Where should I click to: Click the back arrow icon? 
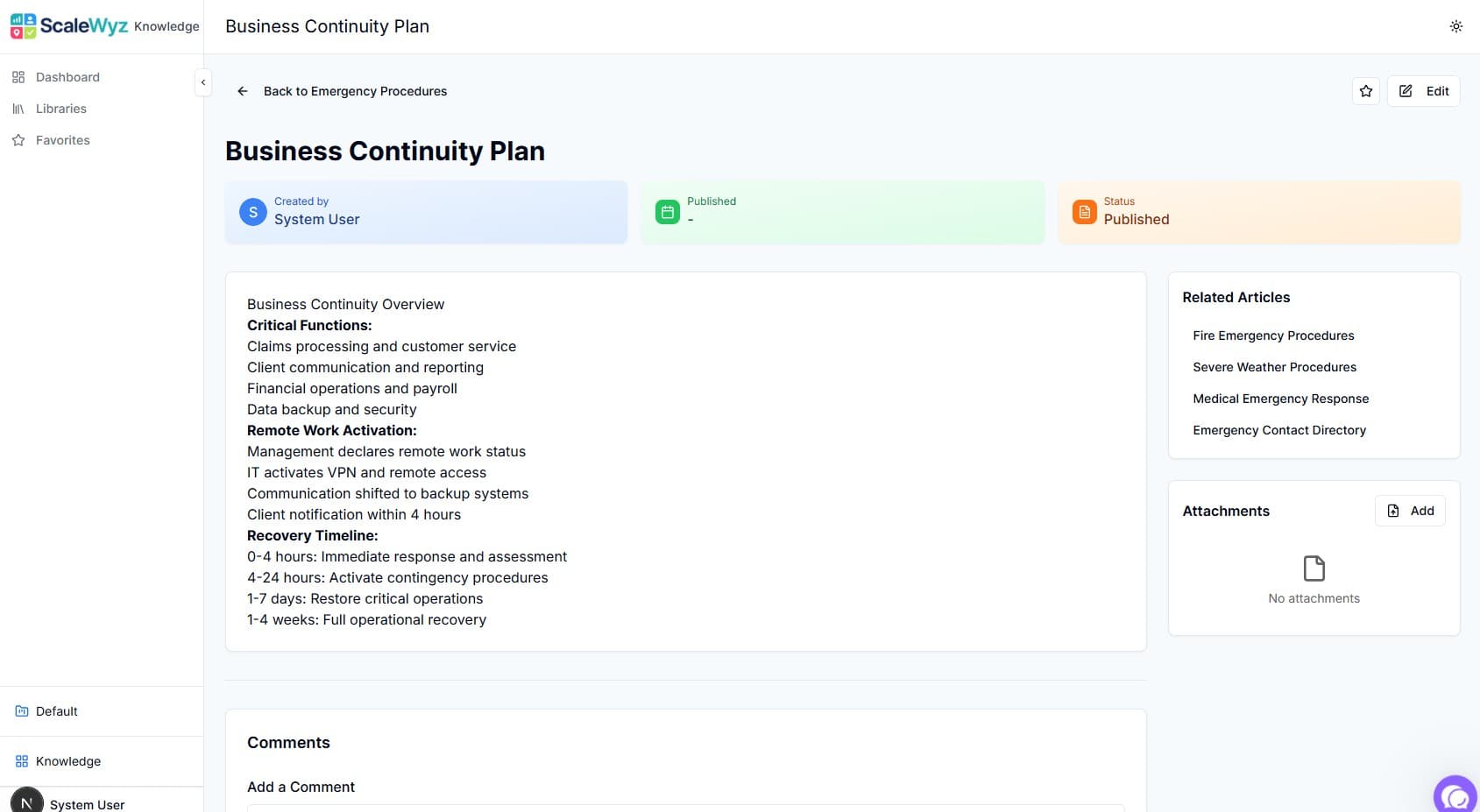pyautogui.click(x=243, y=91)
